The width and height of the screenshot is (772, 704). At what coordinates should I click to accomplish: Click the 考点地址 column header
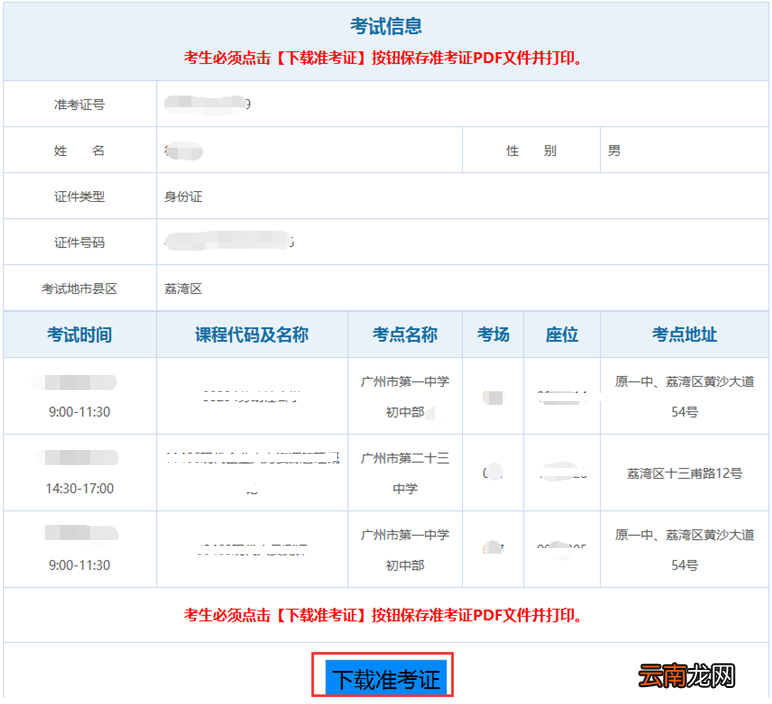684,335
